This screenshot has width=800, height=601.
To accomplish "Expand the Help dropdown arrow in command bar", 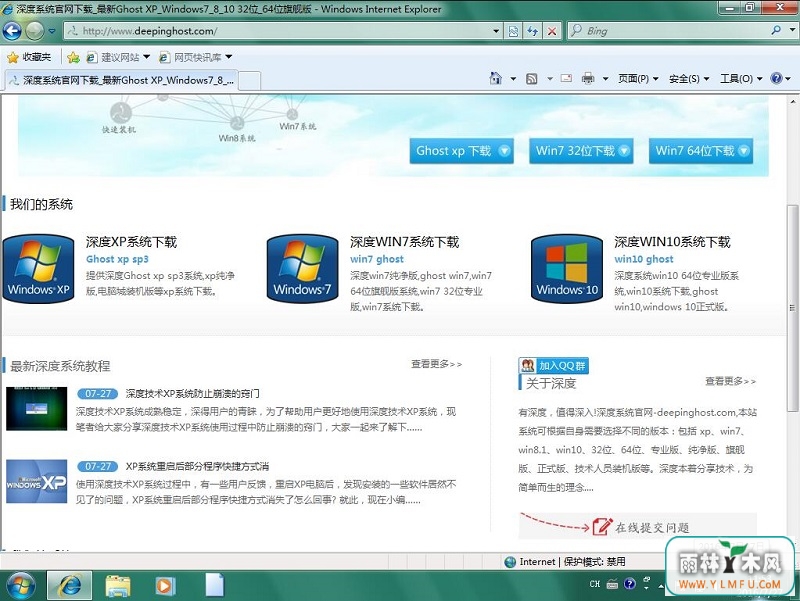I will point(788,79).
